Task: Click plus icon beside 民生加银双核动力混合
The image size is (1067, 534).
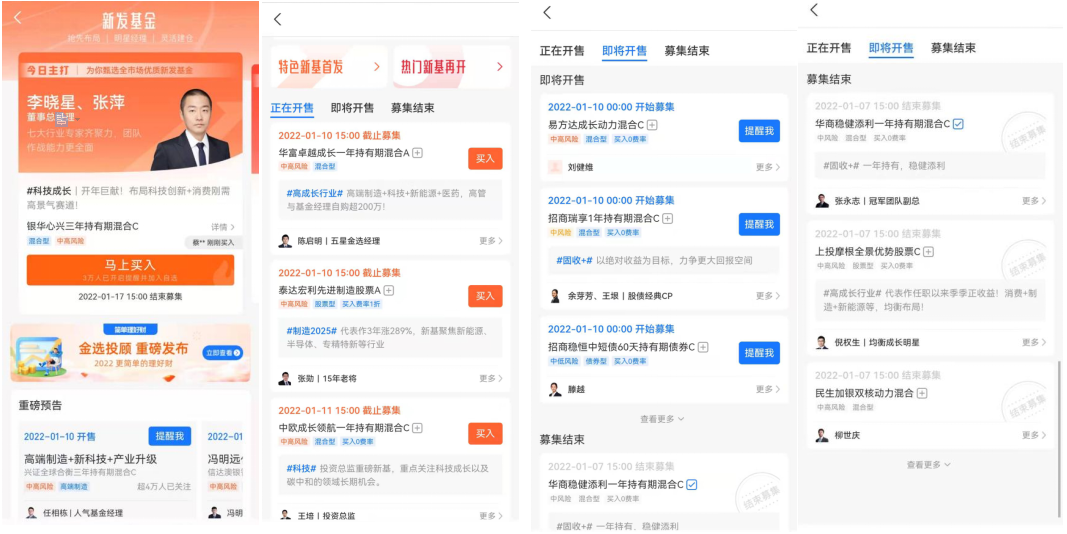Action: click(x=922, y=393)
